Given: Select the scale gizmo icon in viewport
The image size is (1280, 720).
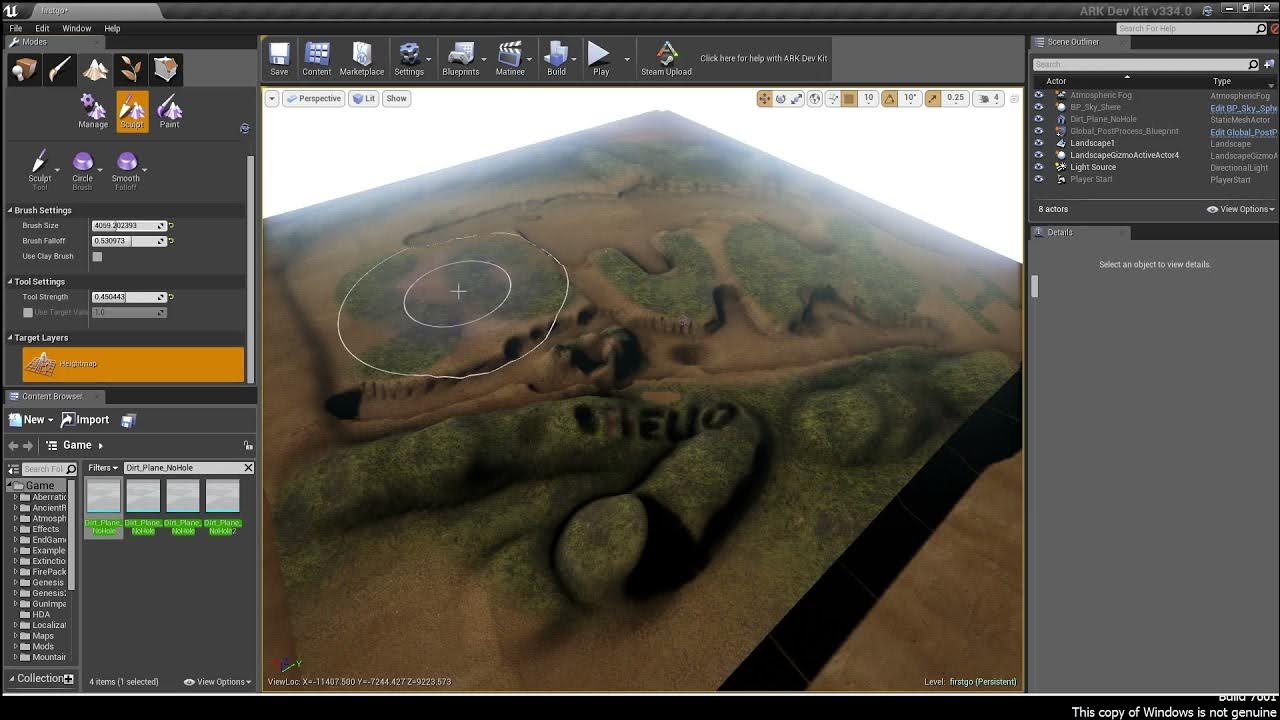Looking at the screenshot, I should (x=797, y=98).
